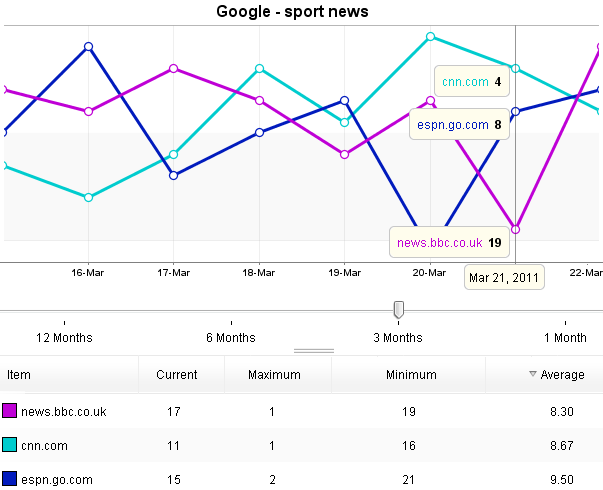Select the 1 Month time range

(x=566, y=338)
